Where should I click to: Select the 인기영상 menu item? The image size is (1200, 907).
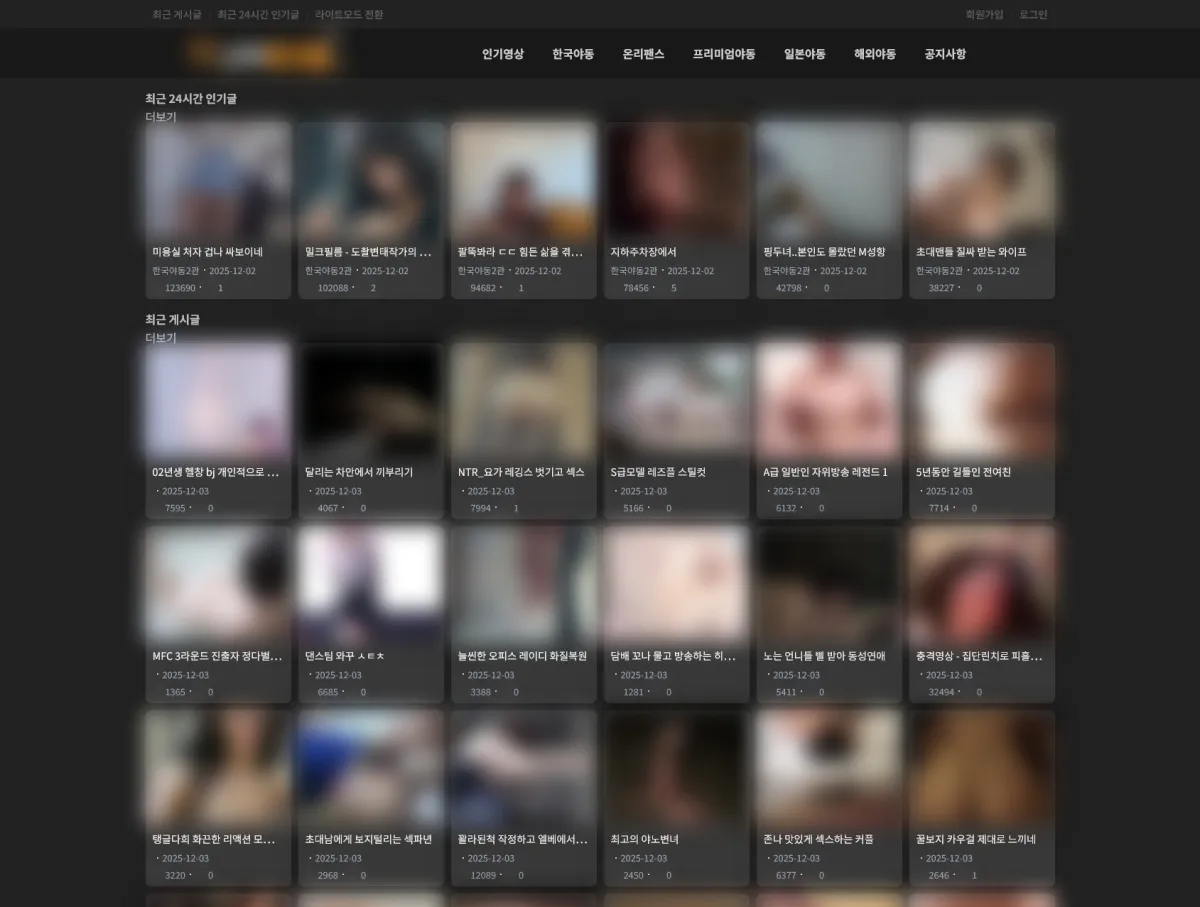coord(502,54)
